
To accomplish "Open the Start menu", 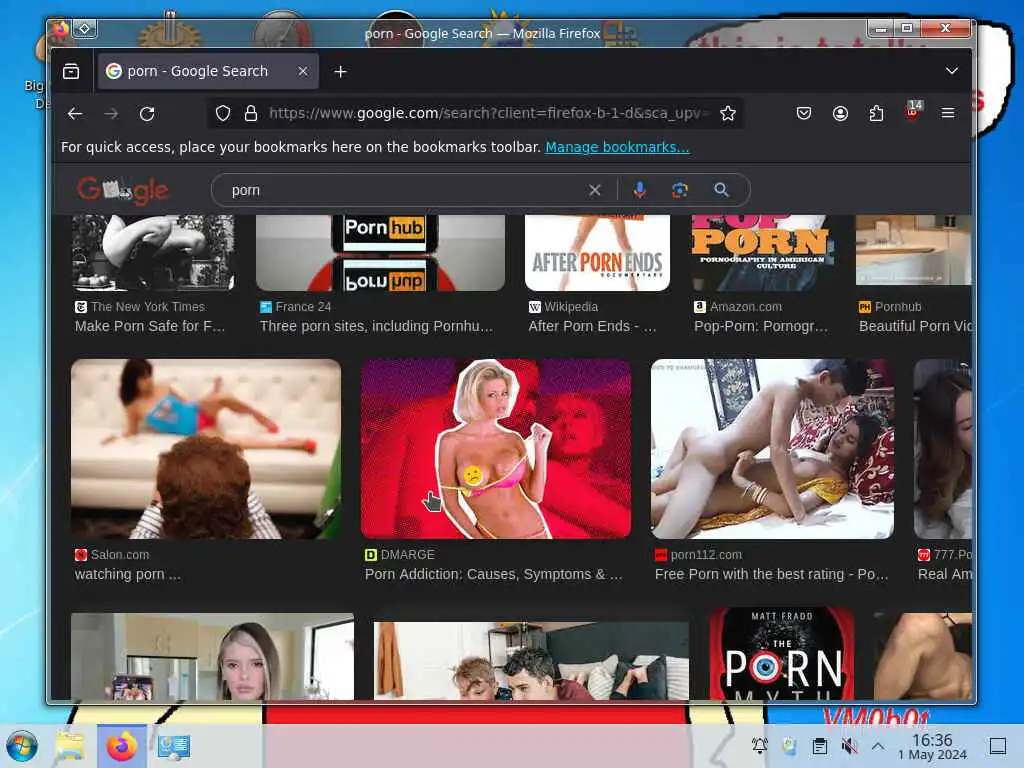I will pos(22,746).
